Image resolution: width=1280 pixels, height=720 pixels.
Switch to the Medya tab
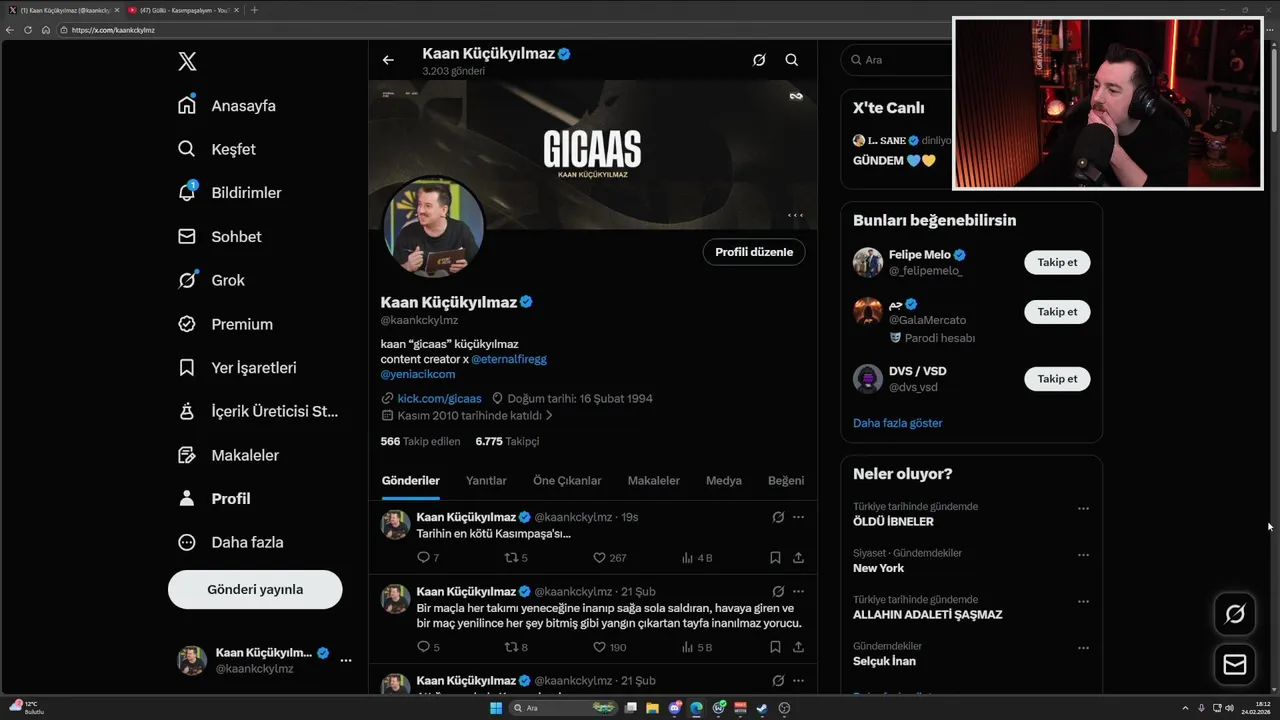click(724, 481)
